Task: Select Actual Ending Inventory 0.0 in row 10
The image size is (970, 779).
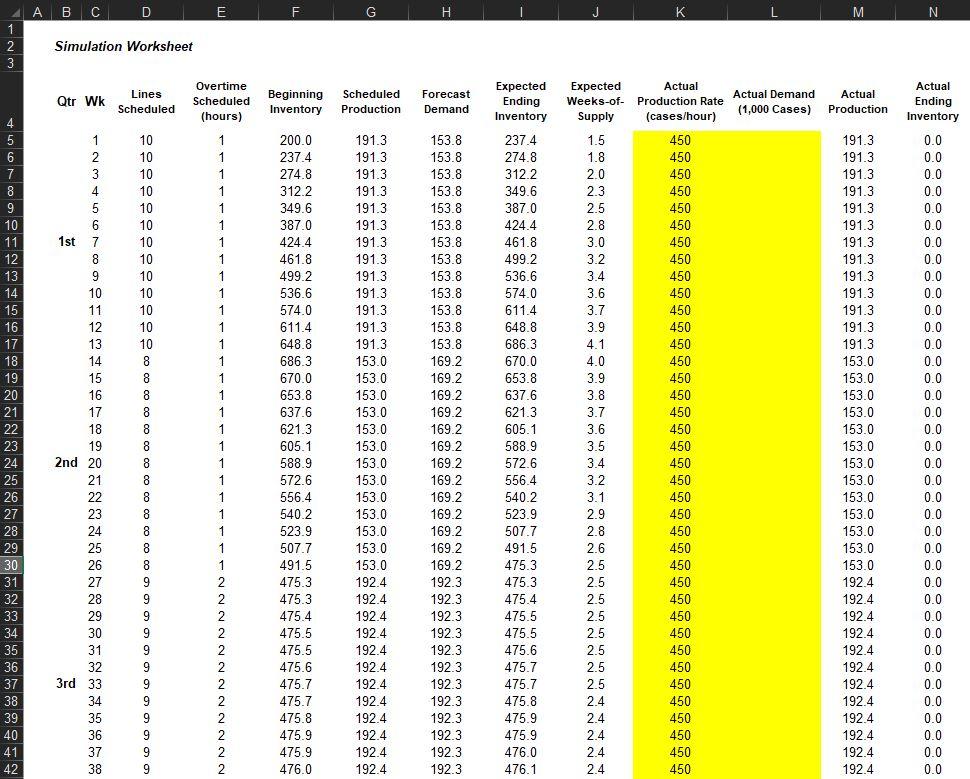Action: [933, 225]
